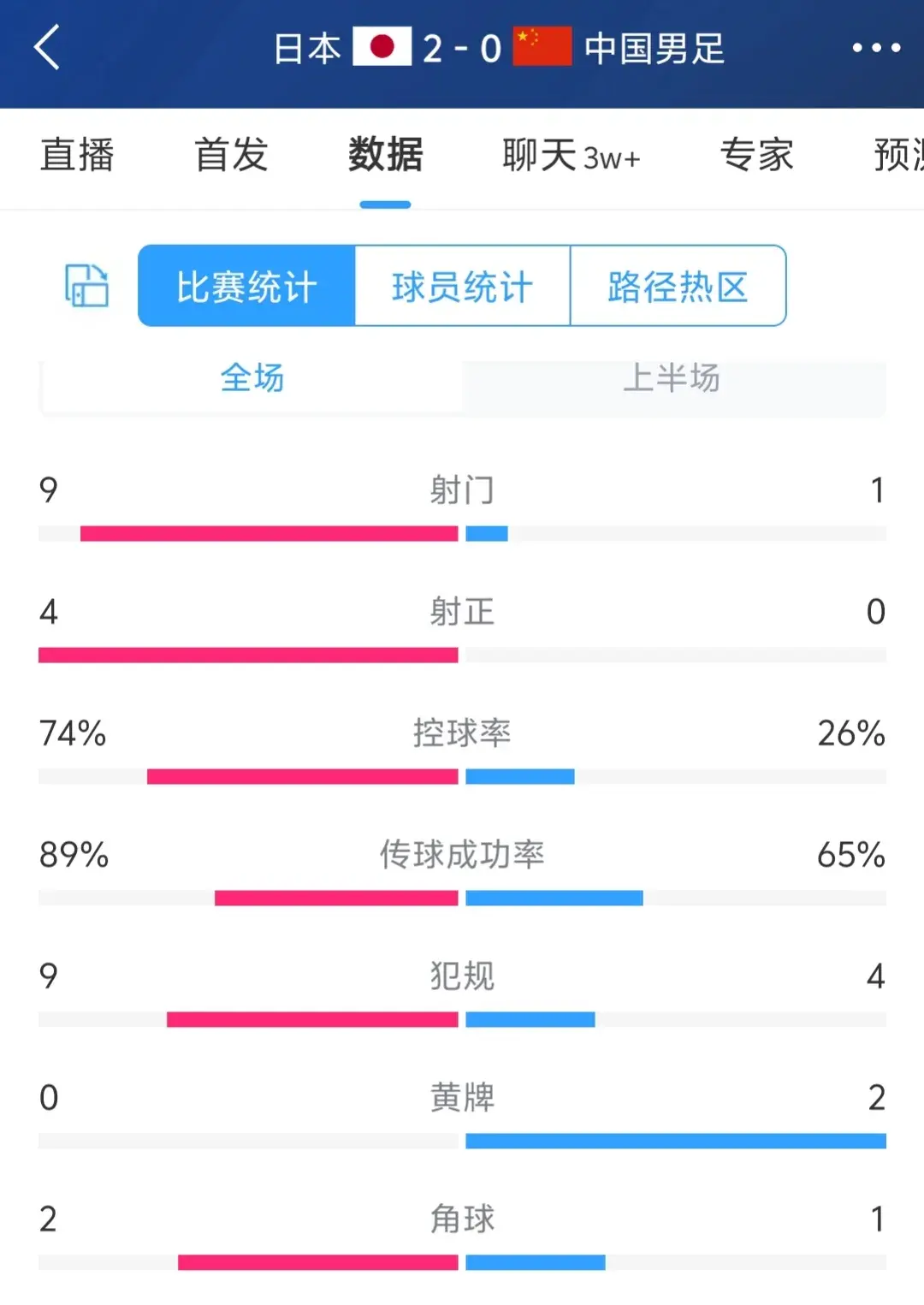Image resolution: width=924 pixels, height=1305 pixels.
Task: Open the three-dots more menu
Action: 876,48
